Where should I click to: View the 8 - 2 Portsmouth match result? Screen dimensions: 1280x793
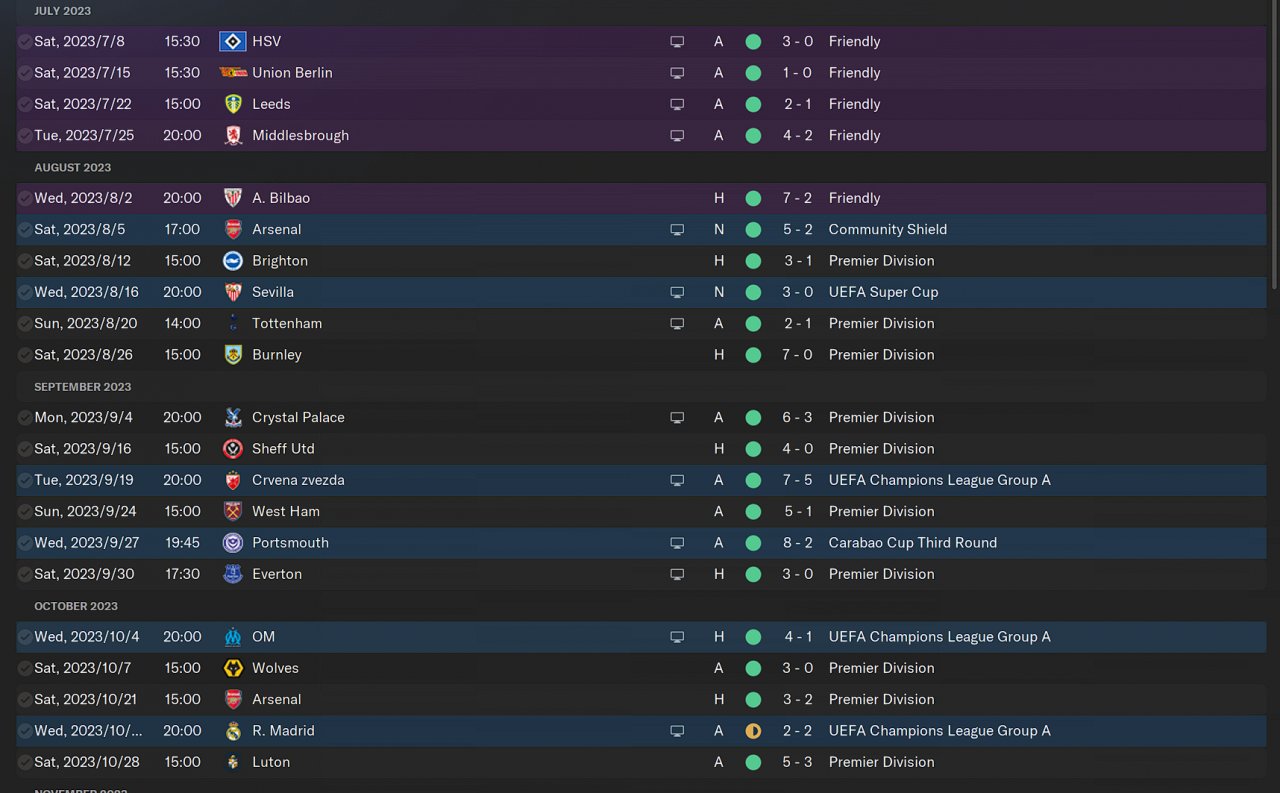click(x=797, y=543)
